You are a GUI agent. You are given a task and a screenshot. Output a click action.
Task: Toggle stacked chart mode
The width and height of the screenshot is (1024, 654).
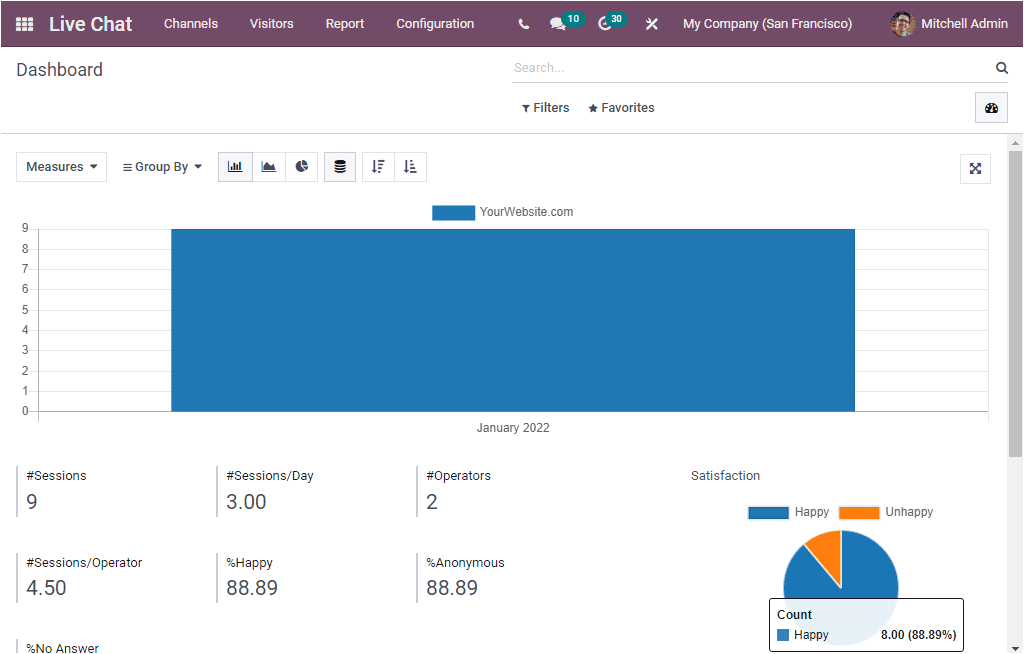click(x=339, y=166)
